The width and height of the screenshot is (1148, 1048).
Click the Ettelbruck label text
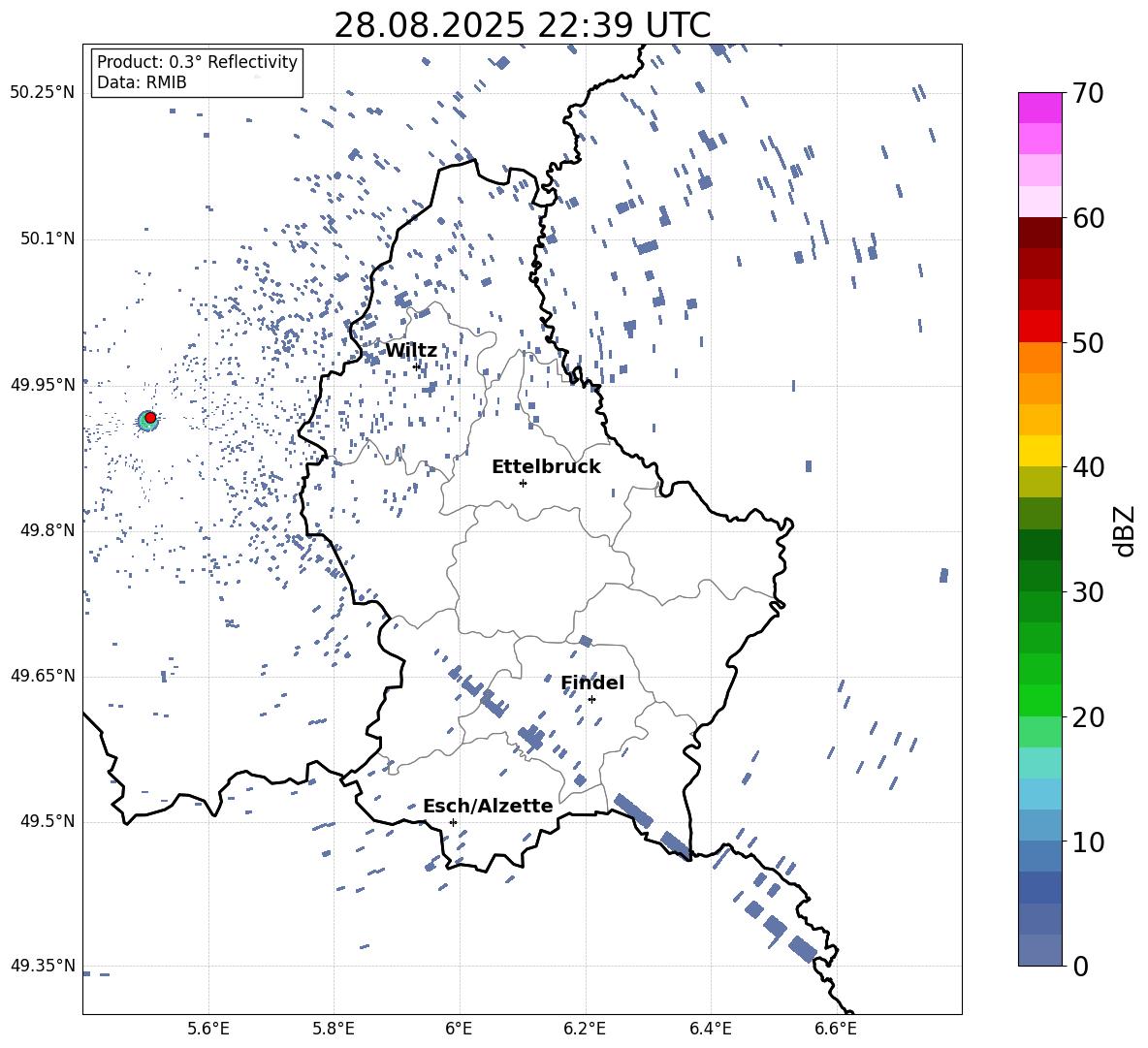546,467
